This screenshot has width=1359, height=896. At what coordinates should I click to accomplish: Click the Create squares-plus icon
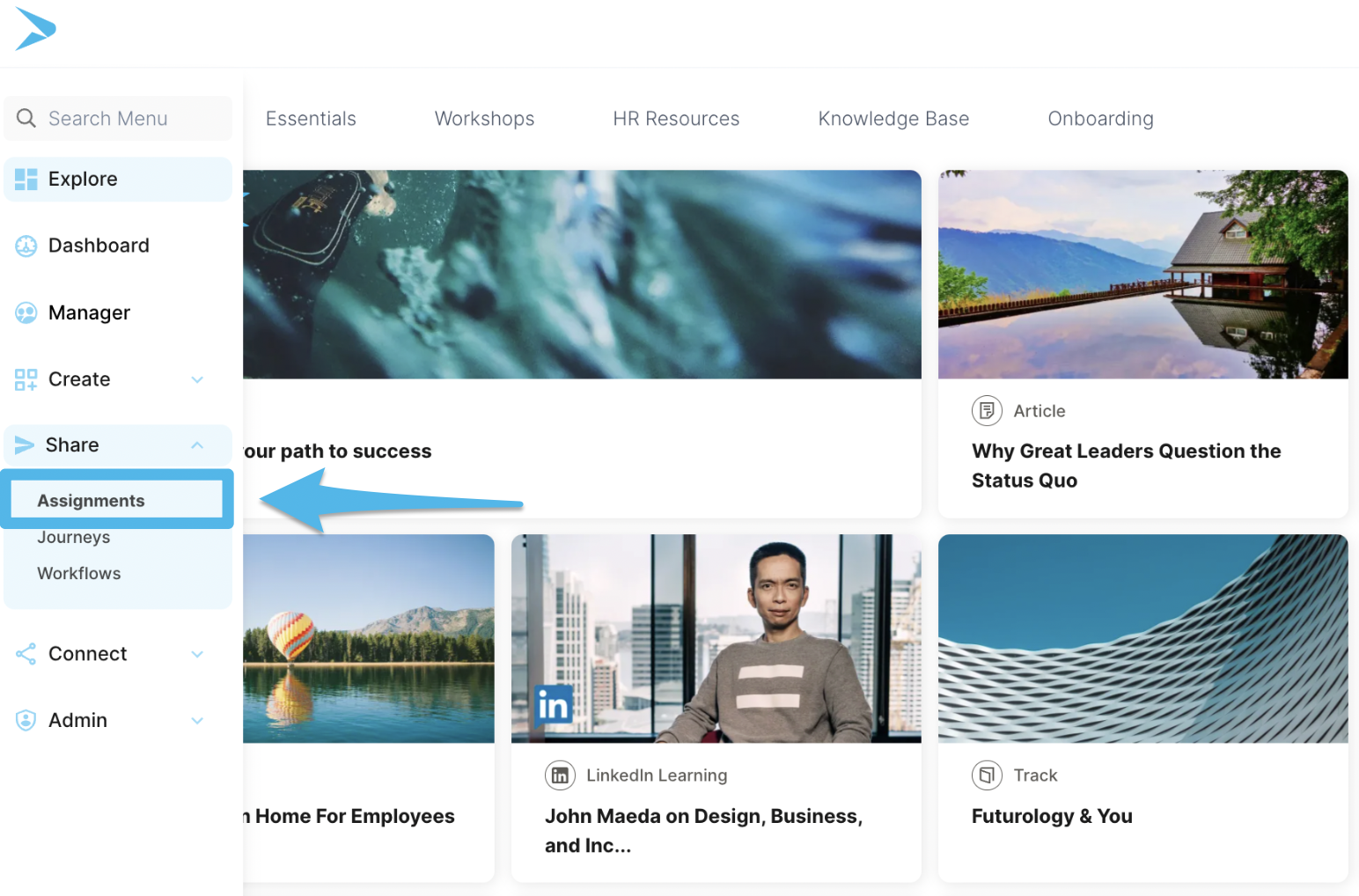(x=26, y=380)
